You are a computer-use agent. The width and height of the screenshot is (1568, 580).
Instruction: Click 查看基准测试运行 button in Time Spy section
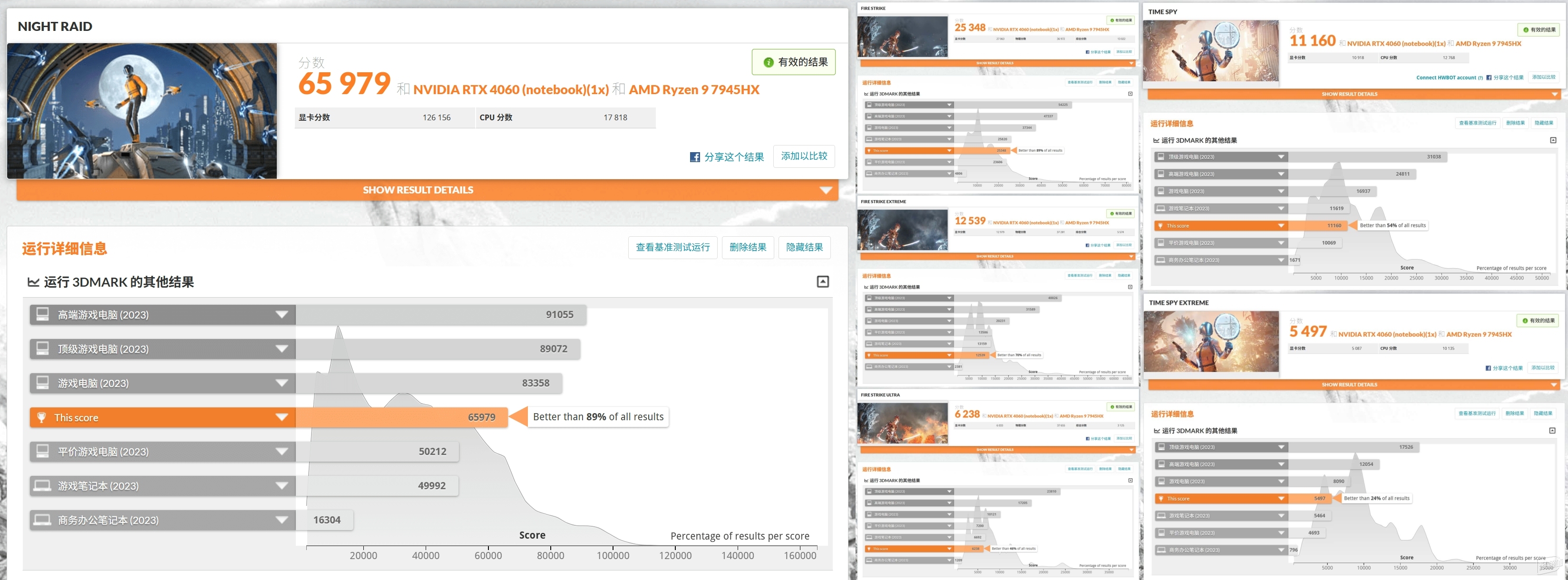1477,123
